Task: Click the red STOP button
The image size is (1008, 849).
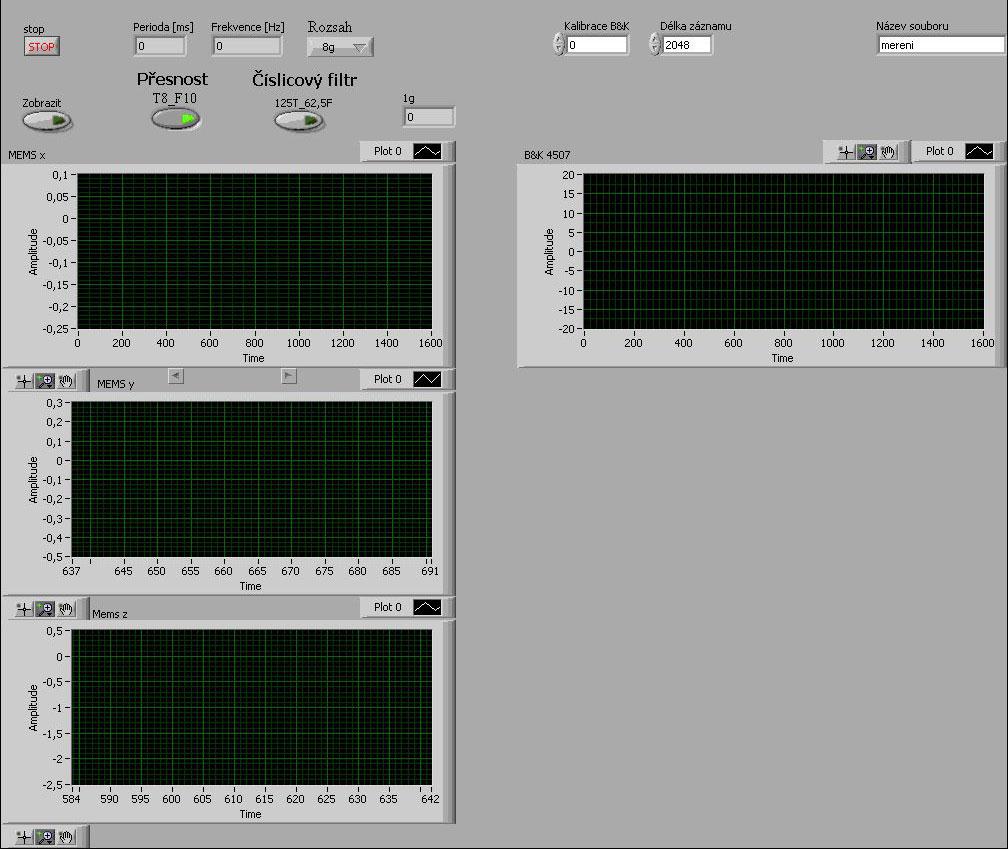Action: click(x=42, y=46)
